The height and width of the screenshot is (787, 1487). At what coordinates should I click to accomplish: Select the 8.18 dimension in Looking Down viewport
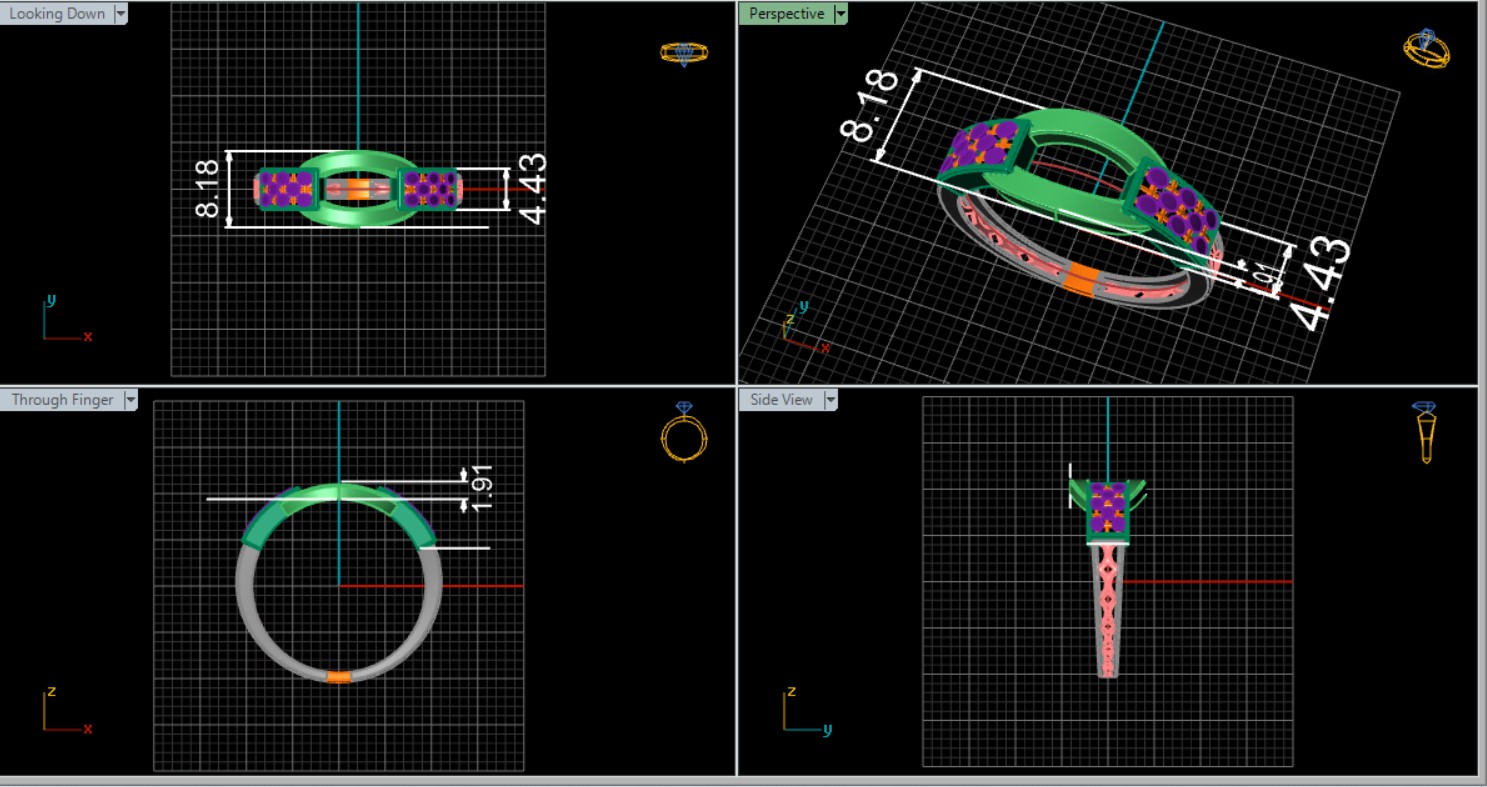click(x=208, y=190)
